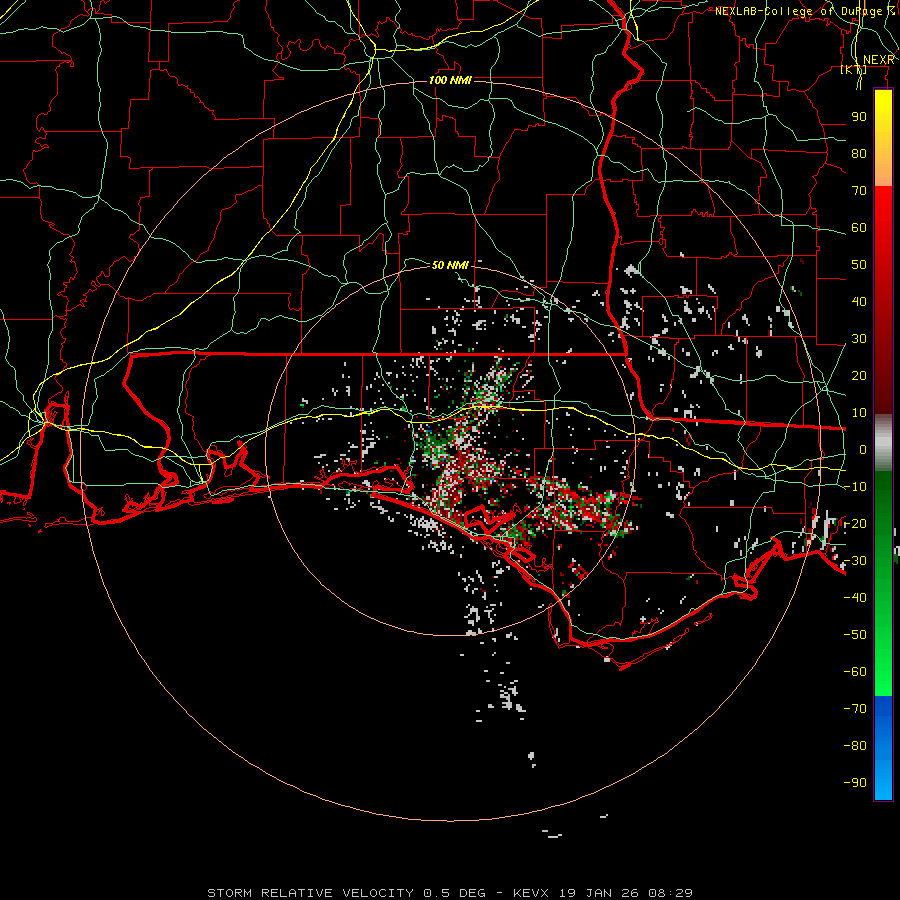Click the 10 value on velocity legend
This screenshot has width=900, height=900.
(859, 413)
